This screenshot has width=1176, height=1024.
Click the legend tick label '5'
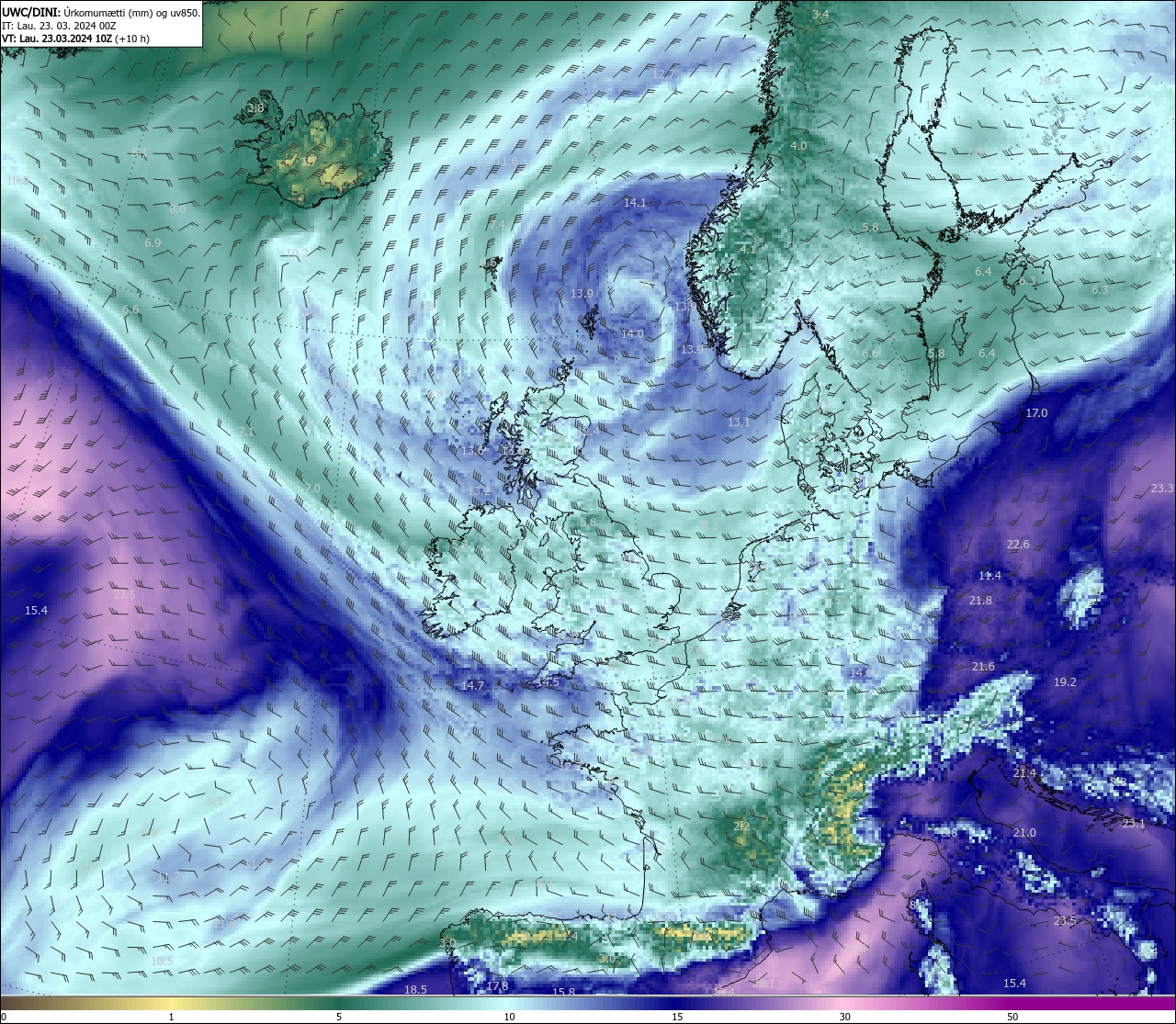coord(339,1017)
